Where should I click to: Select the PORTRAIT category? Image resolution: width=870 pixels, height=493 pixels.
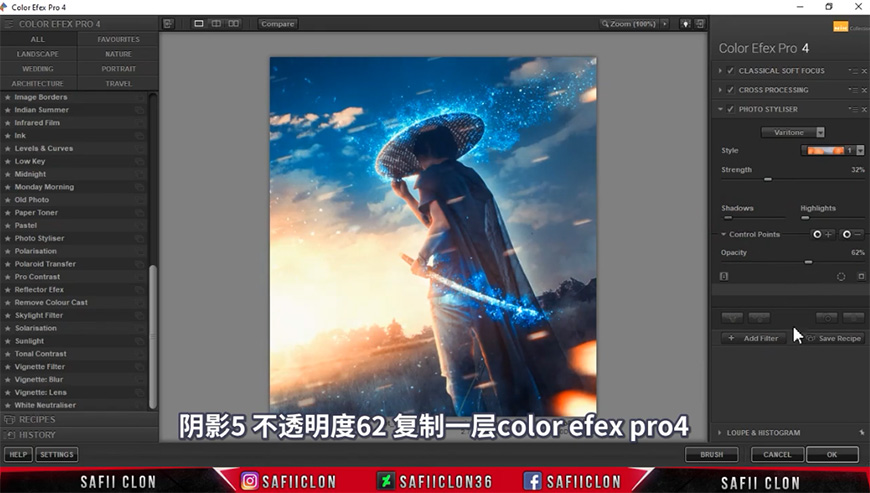[x=118, y=69]
